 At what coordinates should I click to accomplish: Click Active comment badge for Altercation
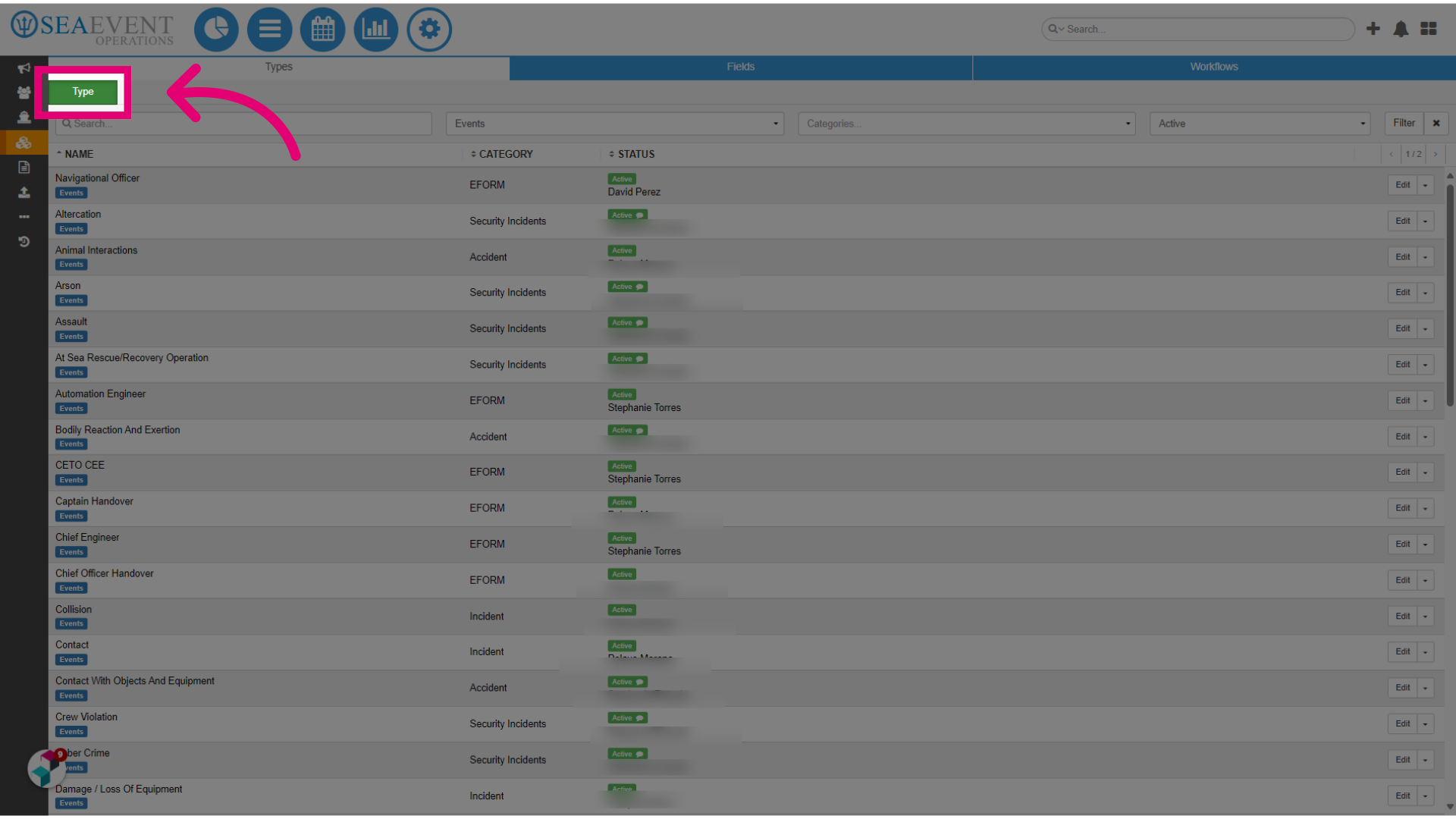coord(627,215)
